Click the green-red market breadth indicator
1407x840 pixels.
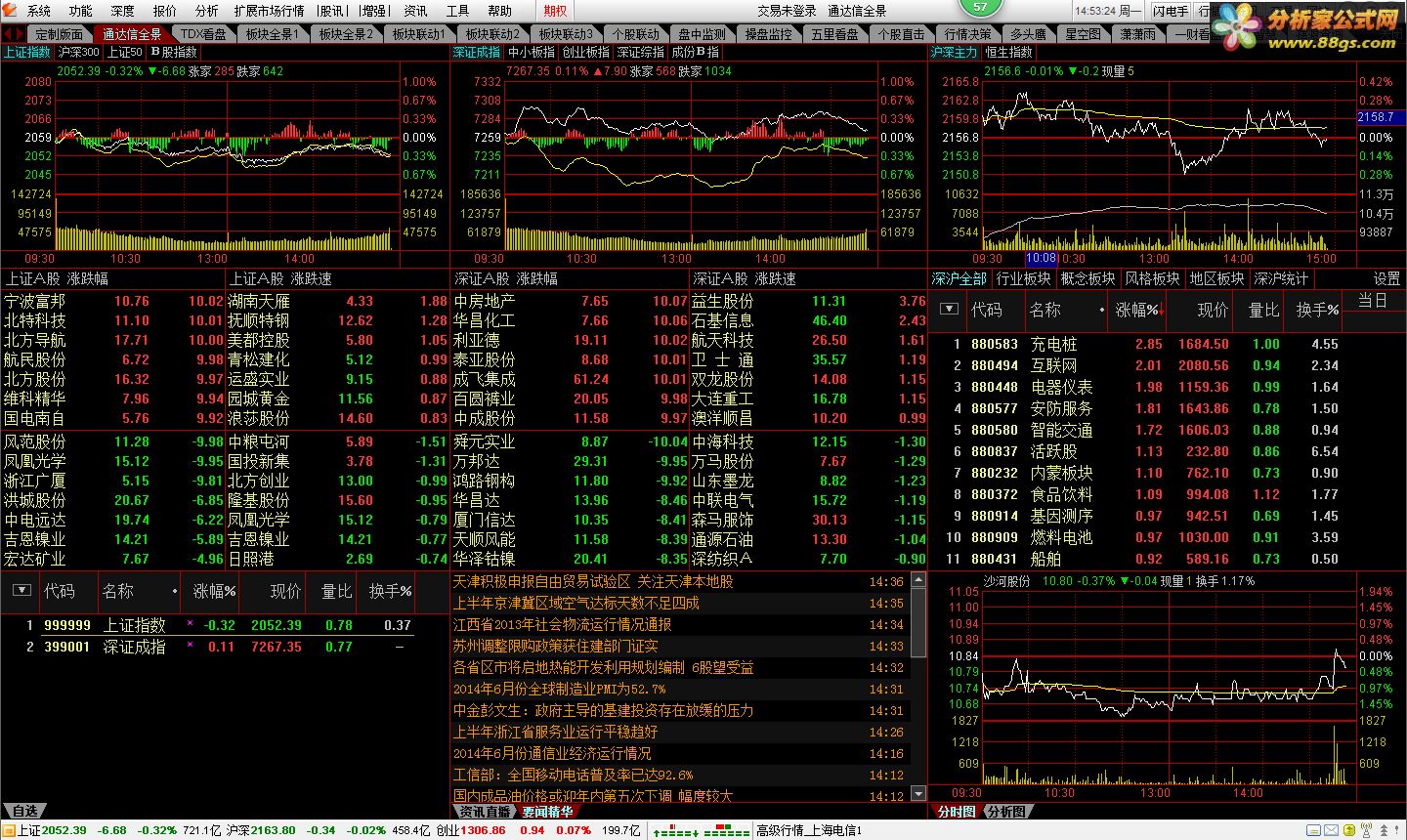[702, 830]
